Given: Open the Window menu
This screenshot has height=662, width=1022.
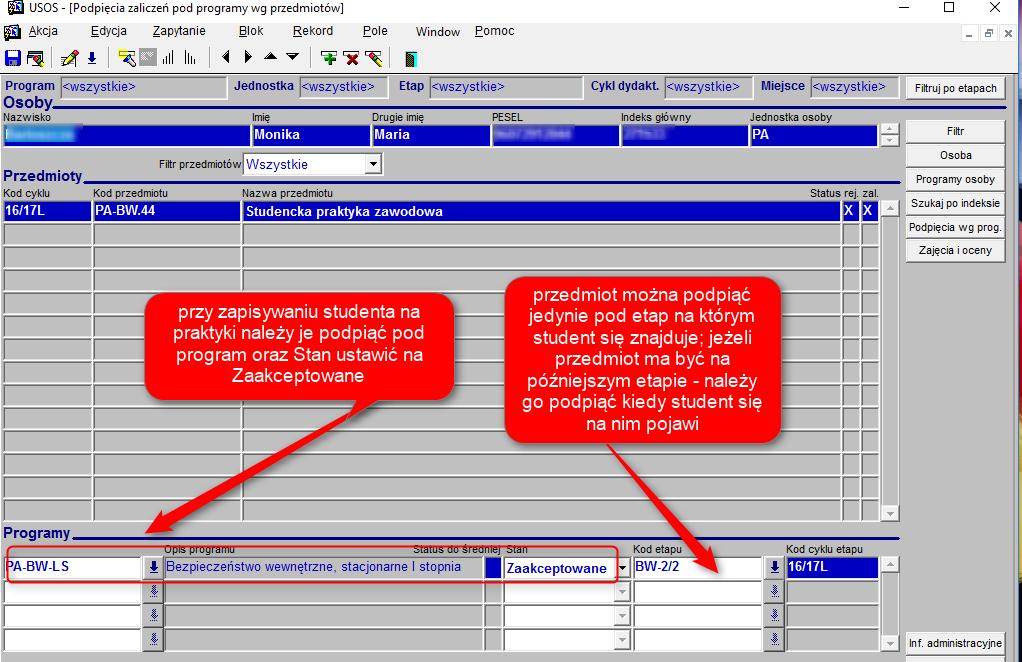Looking at the screenshot, I should click(x=438, y=31).
